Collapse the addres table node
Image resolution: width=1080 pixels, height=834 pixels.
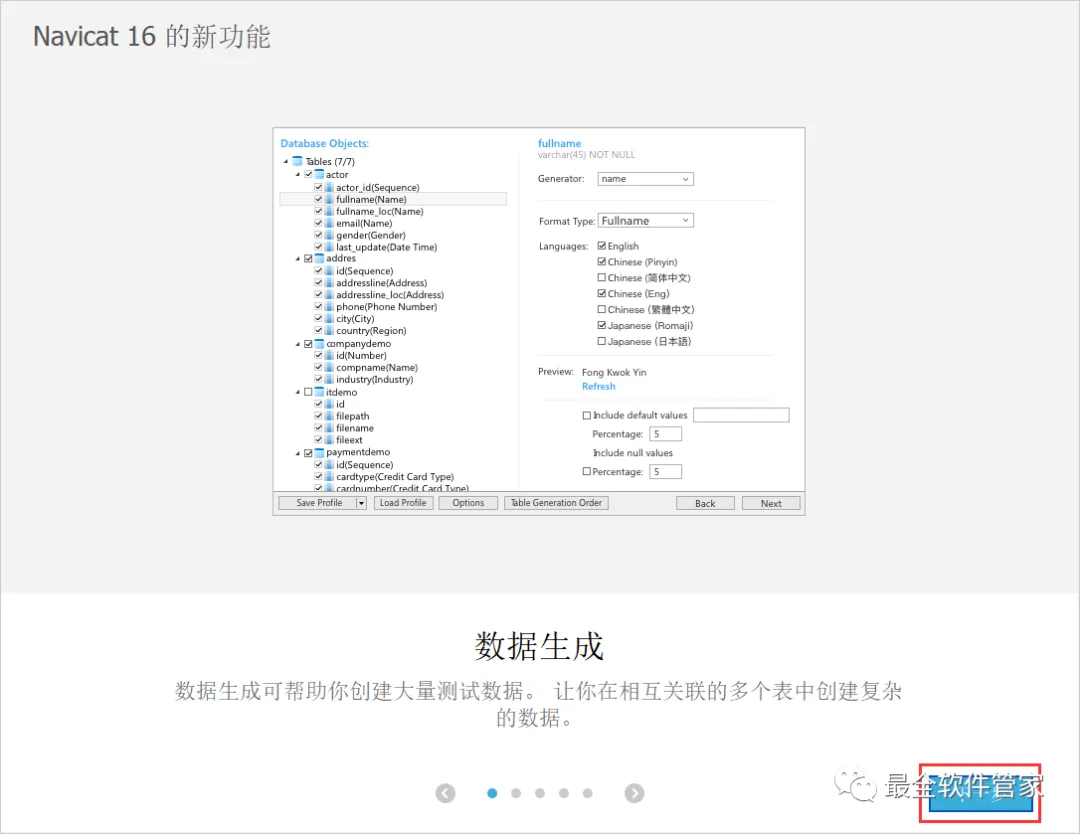tap(298, 259)
